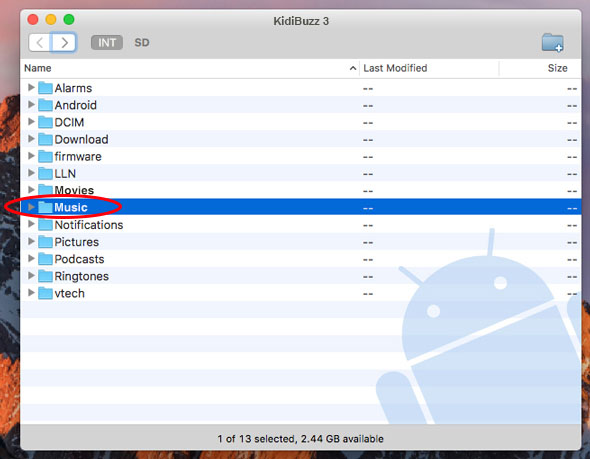This screenshot has width=590, height=459.
Task: Click the sort direction caret in Name column
Action: pos(353,68)
